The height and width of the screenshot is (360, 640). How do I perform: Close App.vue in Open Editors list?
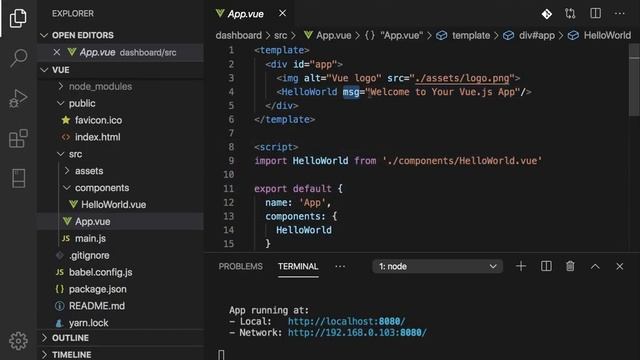pos(57,52)
